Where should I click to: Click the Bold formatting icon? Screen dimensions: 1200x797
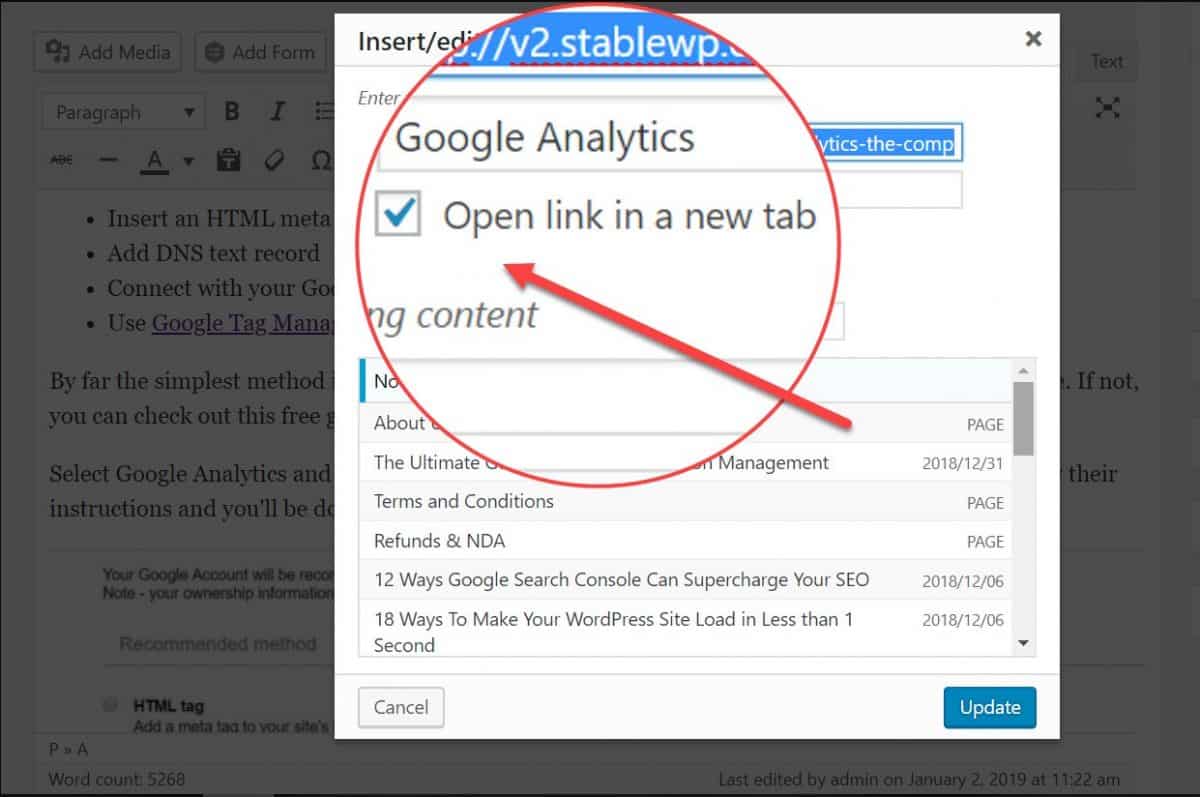(232, 112)
